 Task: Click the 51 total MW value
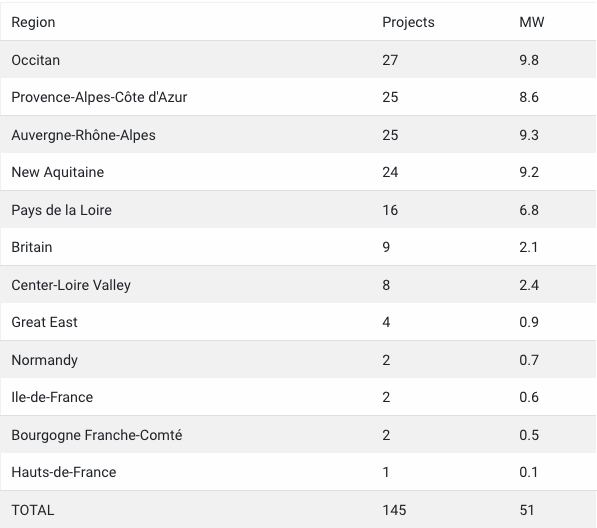click(x=527, y=510)
